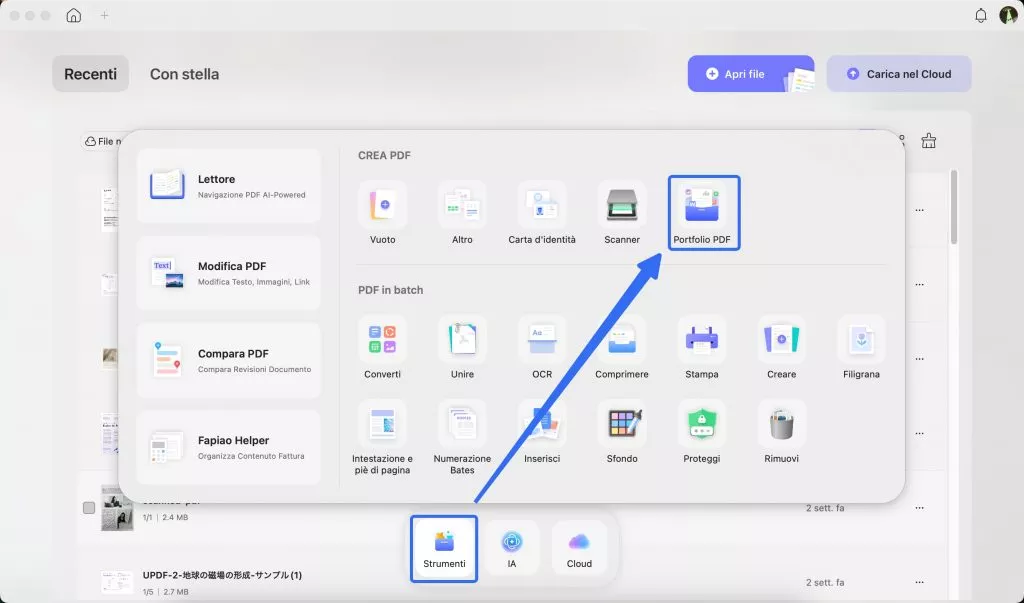Click the notifications bell icon
The height and width of the screenshot is (603, 1024).
(981, 15)
